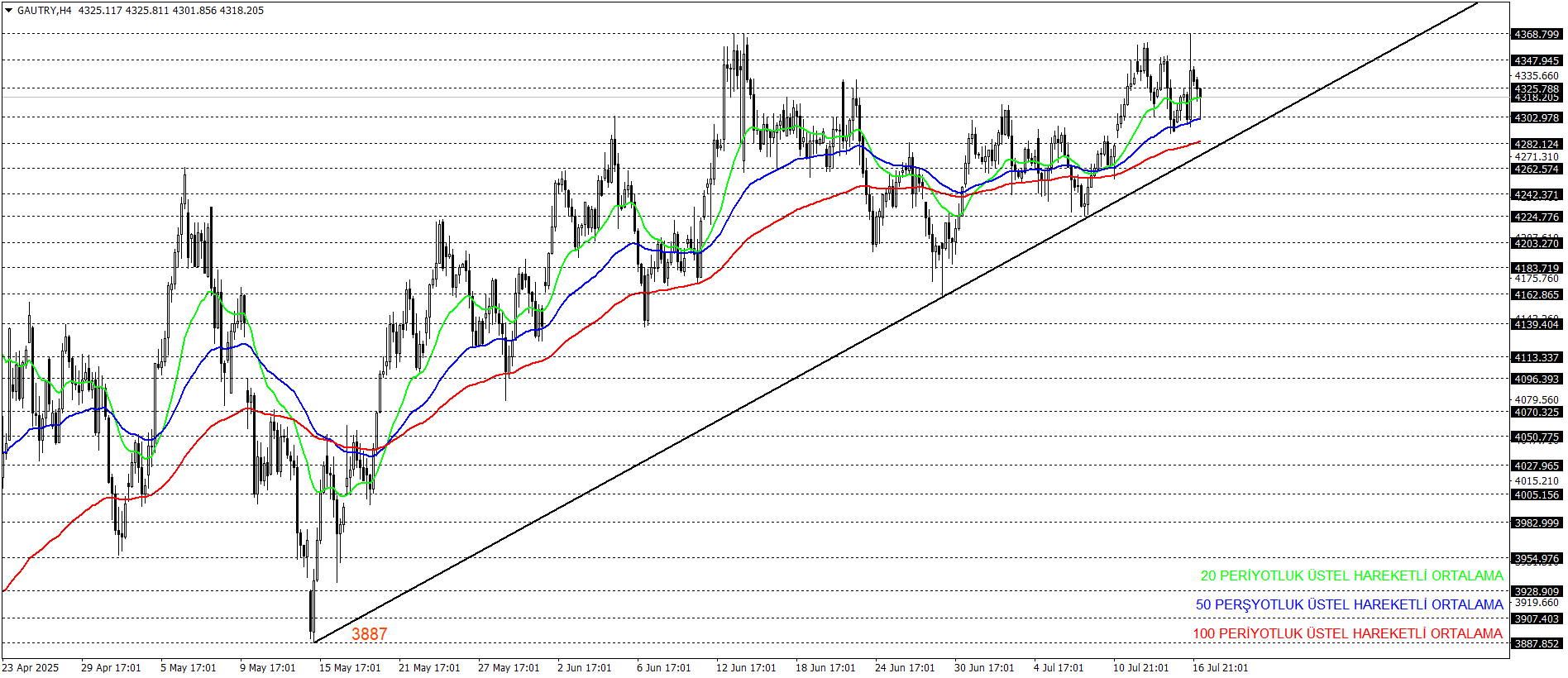Screen dimensions: 1568x678
Task: Click the green 20 PERİYOTLUK ÜSTEL HAREKETLİ ORTALAMA legend
Action: point(1351,575)
